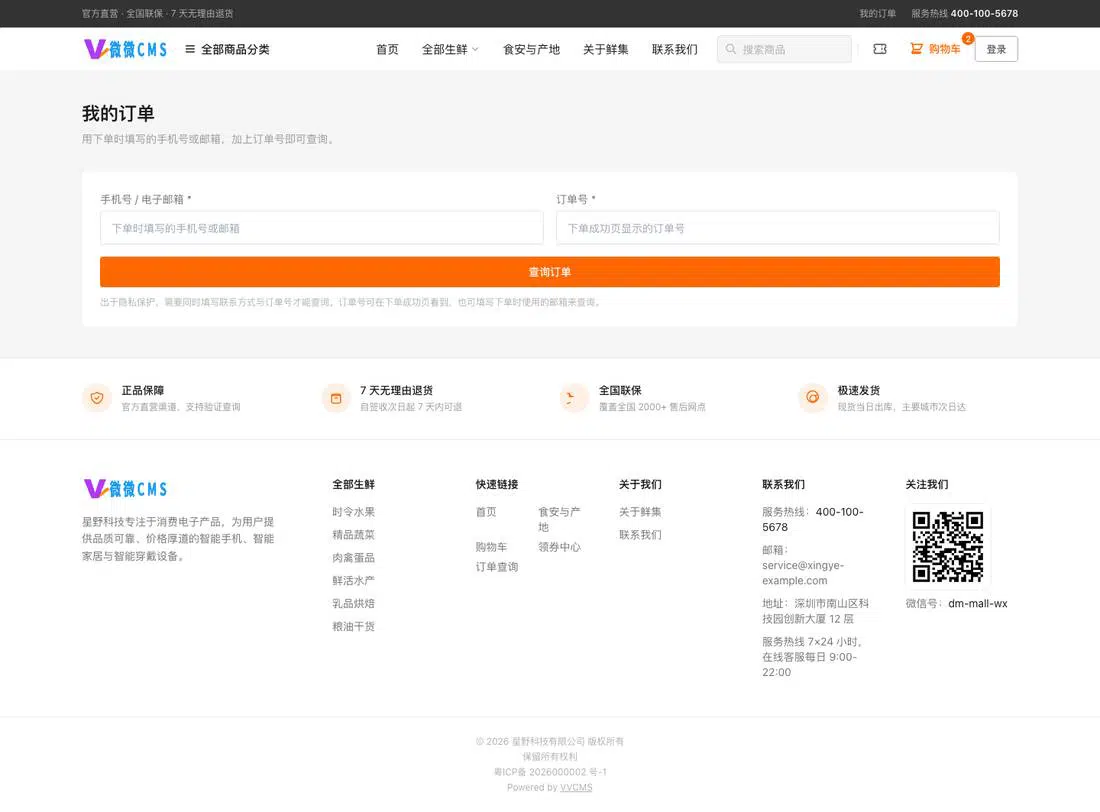Click footer quick link 食安与产地
Screen dimensions: 1100x812
tap(559, 519)
